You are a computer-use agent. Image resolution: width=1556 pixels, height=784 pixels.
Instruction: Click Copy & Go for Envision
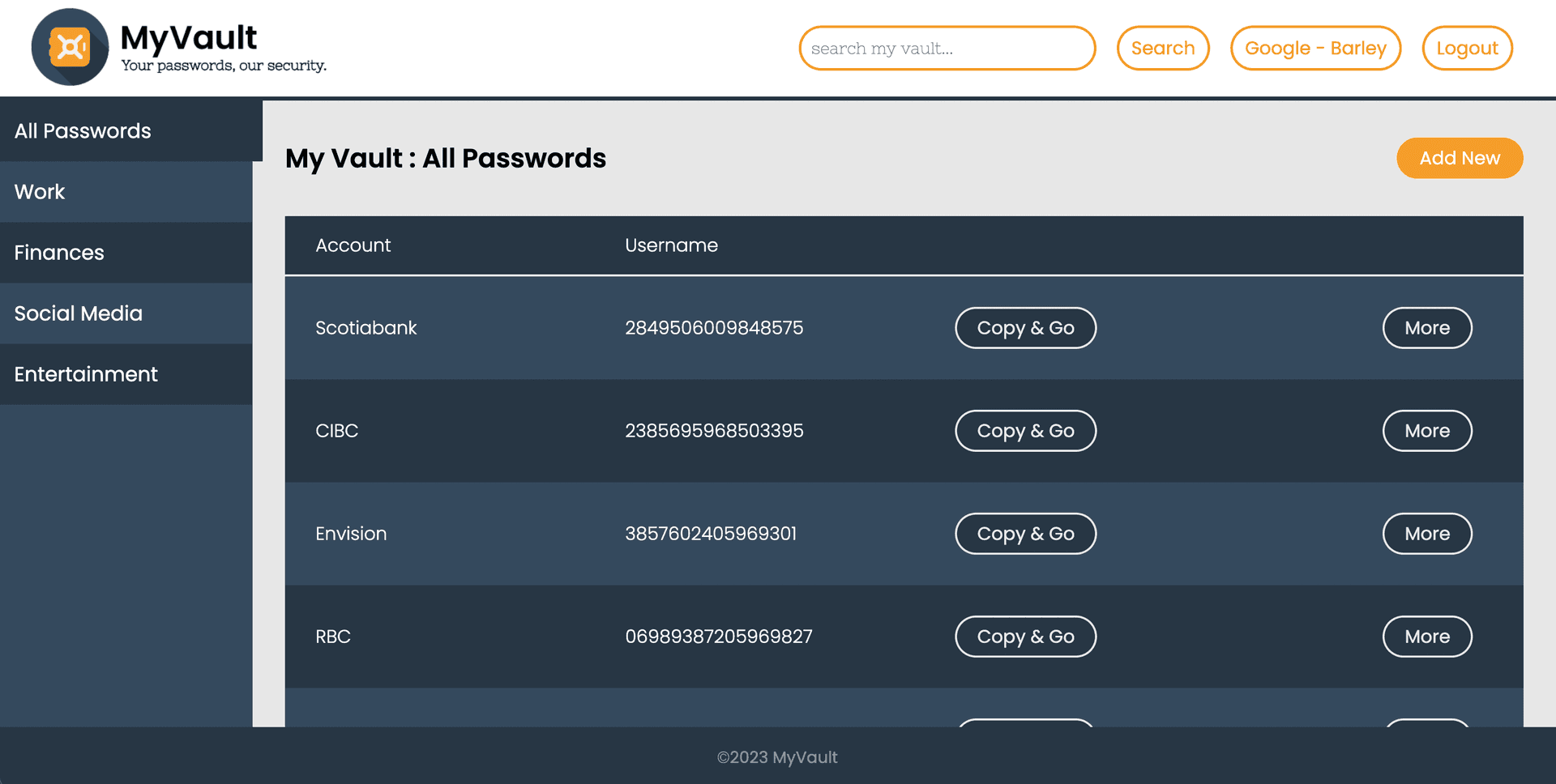1025,534
